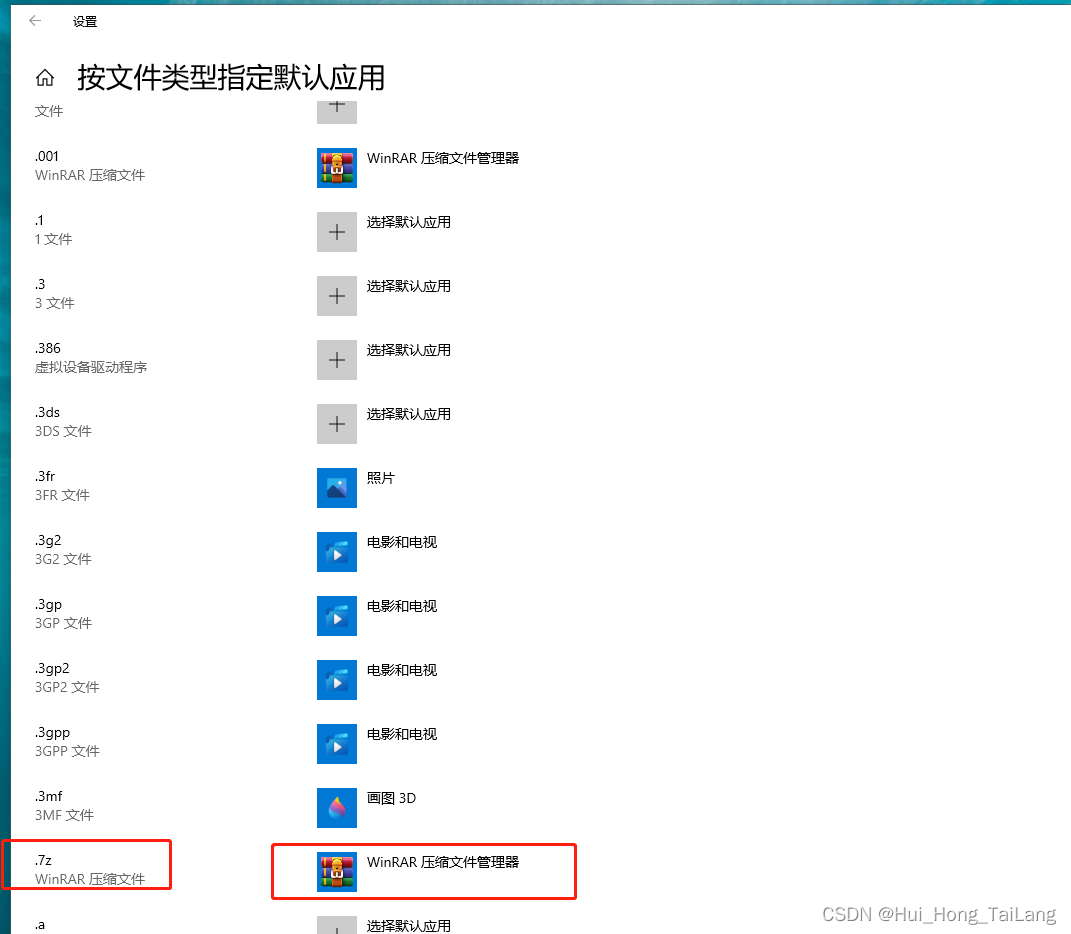The image size is (1071, 934).
Task: Click the plus icon for the .3 file type
Action: (337, 296)
